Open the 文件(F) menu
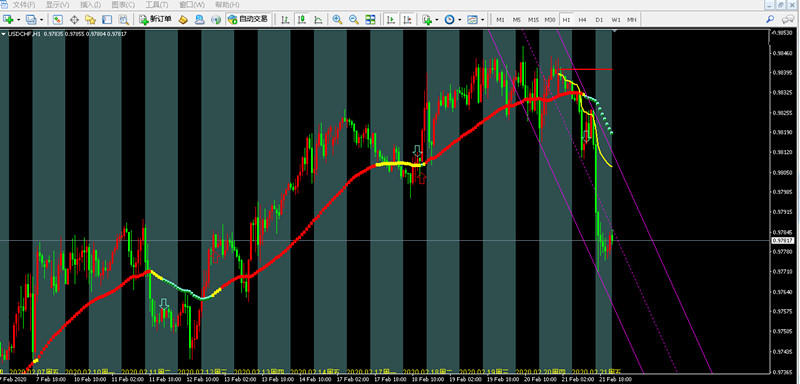 (24, 5)
